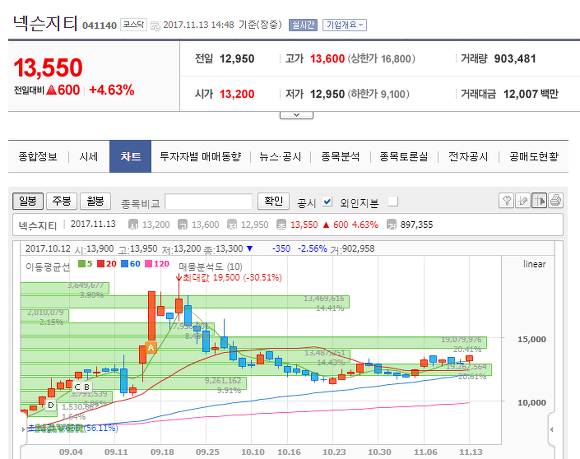This screenshot has width=580, height=459.
Task: Click the 거래대금 12,007 백만 value
Action: [531, 94]
